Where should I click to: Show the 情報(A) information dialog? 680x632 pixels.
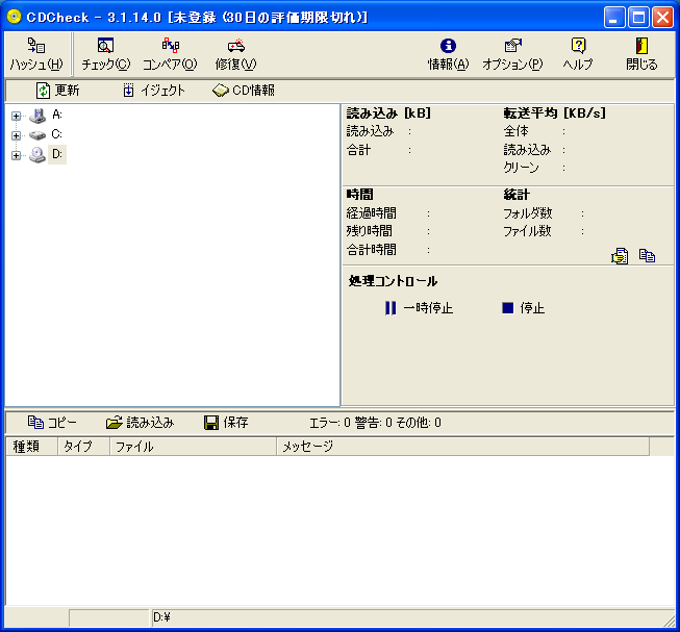[x=448, y=54]
